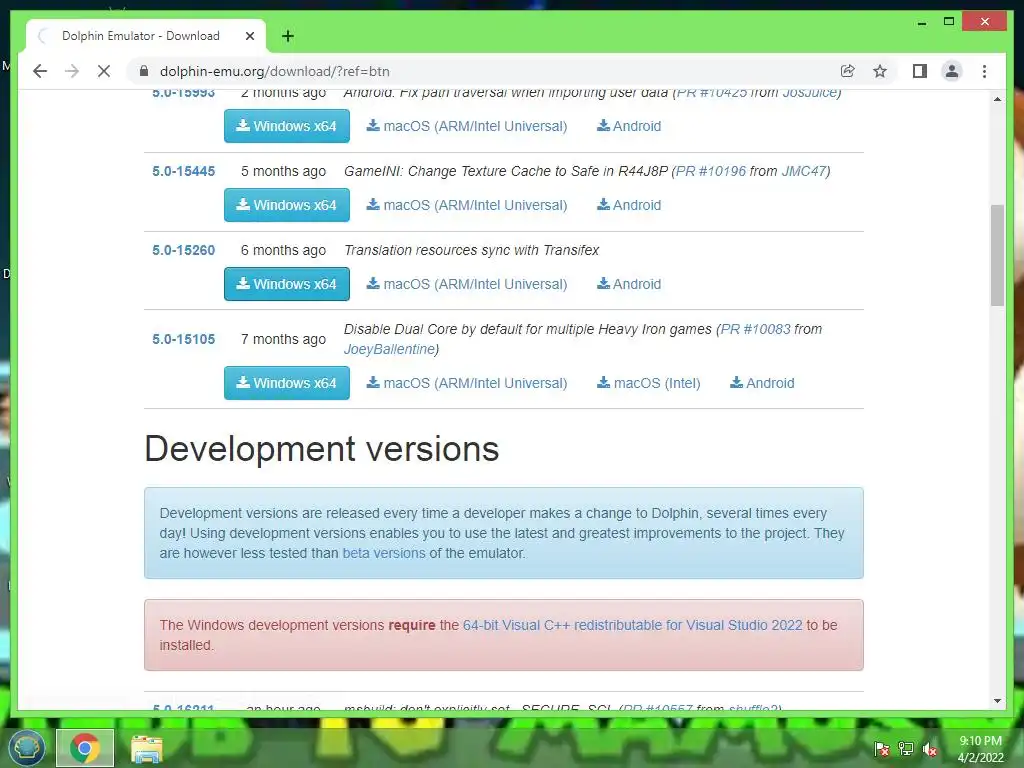This screenshot has width=1024, height=768.
Task: Click the address bar URL
Action: click(x=275, y=71)
